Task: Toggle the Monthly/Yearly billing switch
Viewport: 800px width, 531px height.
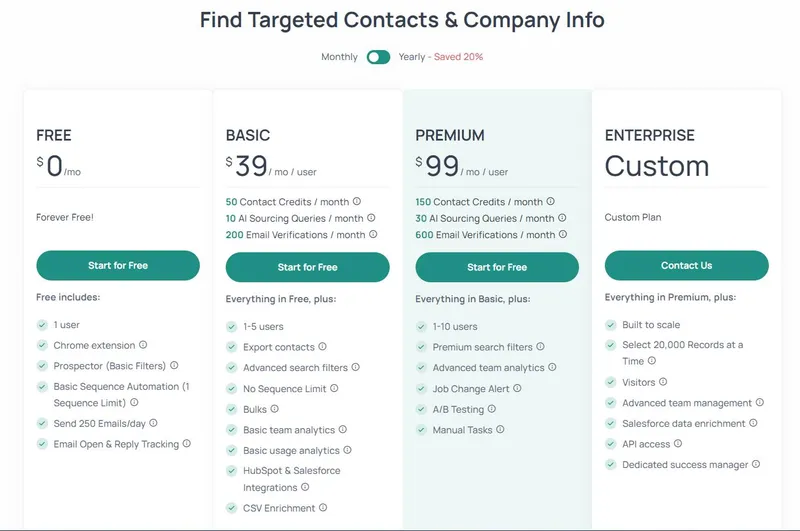Action: pos(378,57)
